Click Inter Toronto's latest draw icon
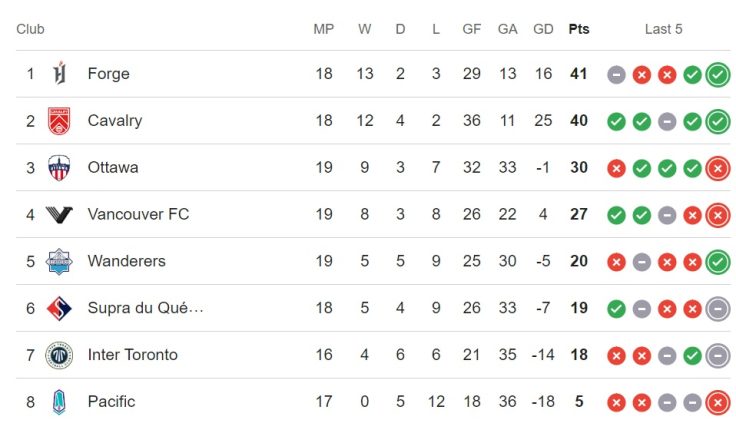 pos(718,356)
